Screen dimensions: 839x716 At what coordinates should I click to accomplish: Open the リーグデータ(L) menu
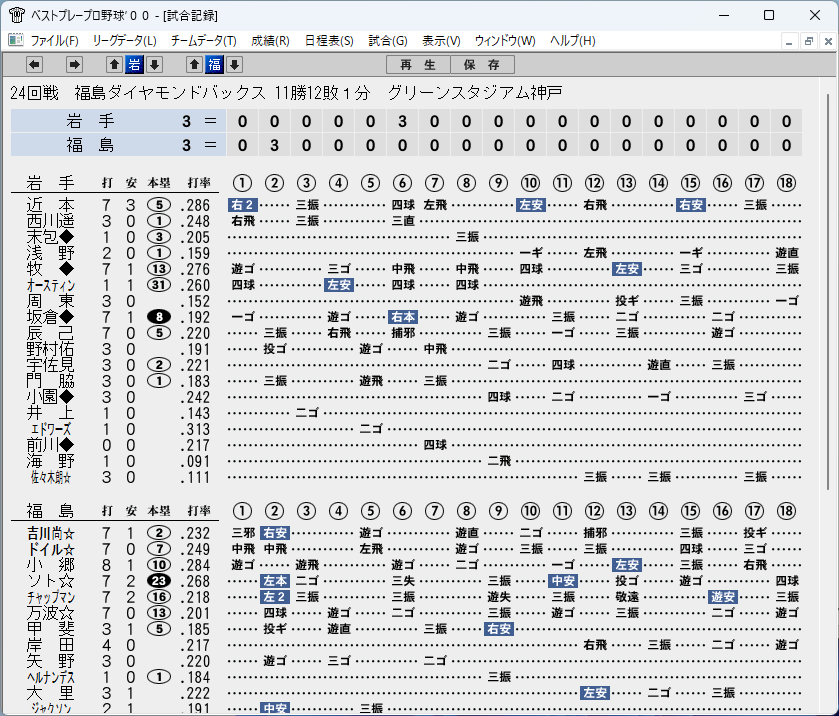click(125, 41)
